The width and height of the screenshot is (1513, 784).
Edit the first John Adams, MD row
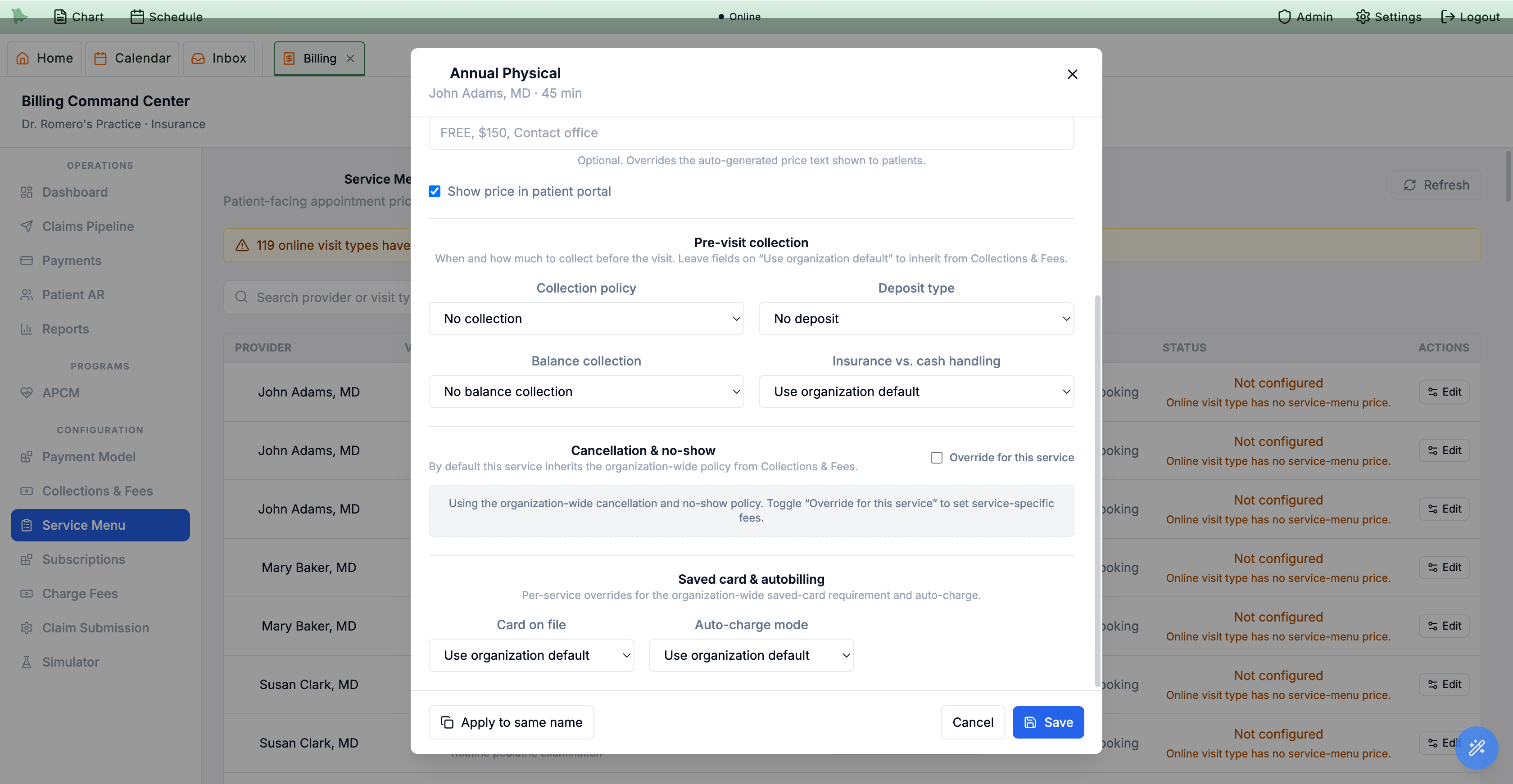click(x=1444, y=392)
